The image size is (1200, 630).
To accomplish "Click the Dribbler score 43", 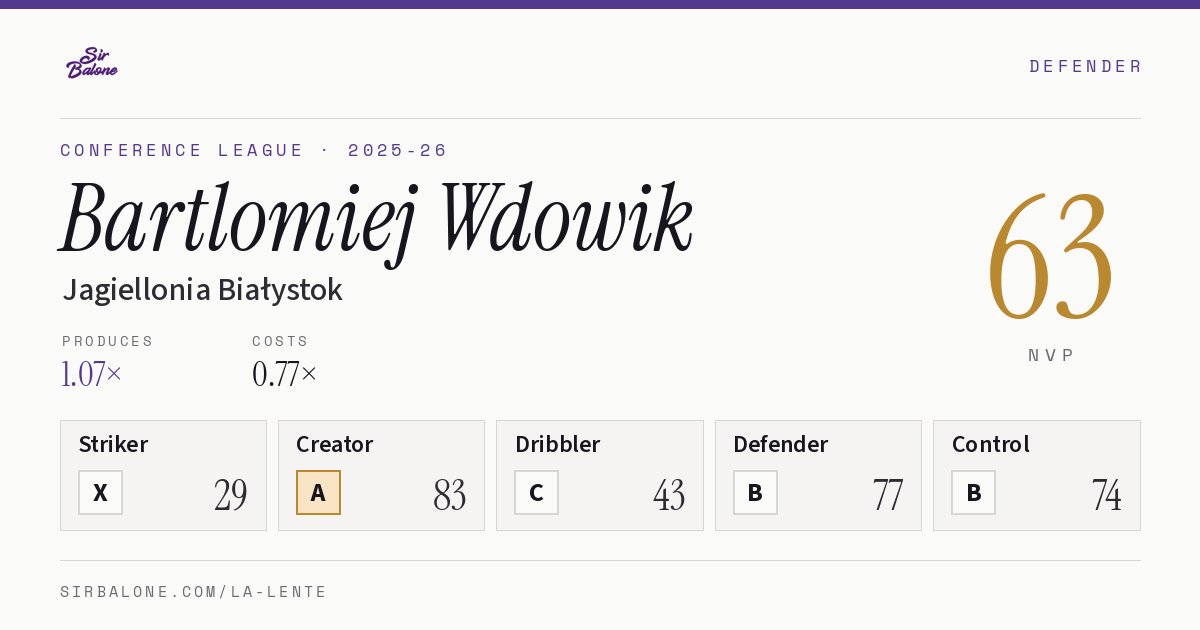I will pyautogui.click(x=668, y=495).
